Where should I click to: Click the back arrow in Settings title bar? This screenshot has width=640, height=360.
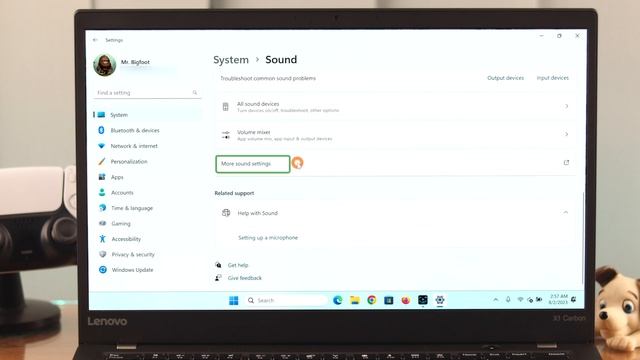pos(95,40)
